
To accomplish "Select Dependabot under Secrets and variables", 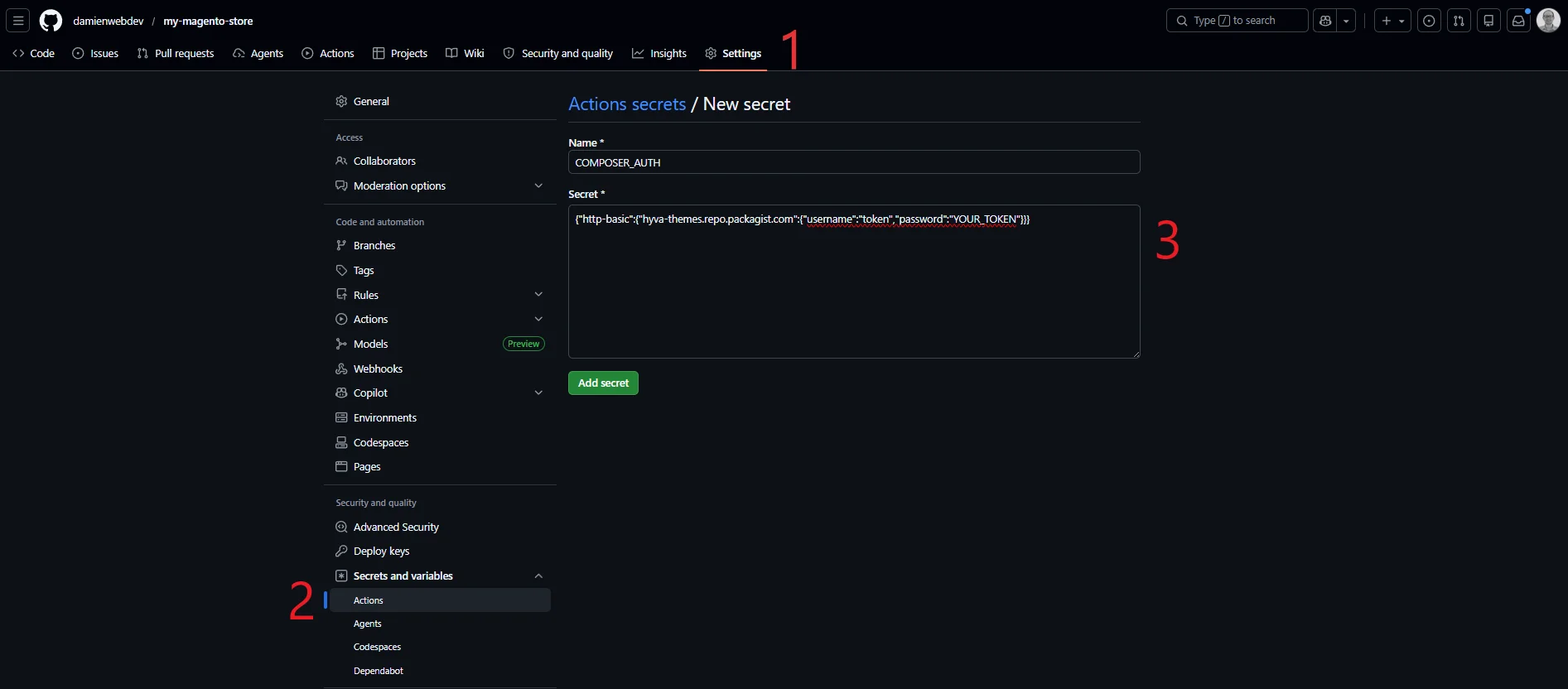I will 440,671.
